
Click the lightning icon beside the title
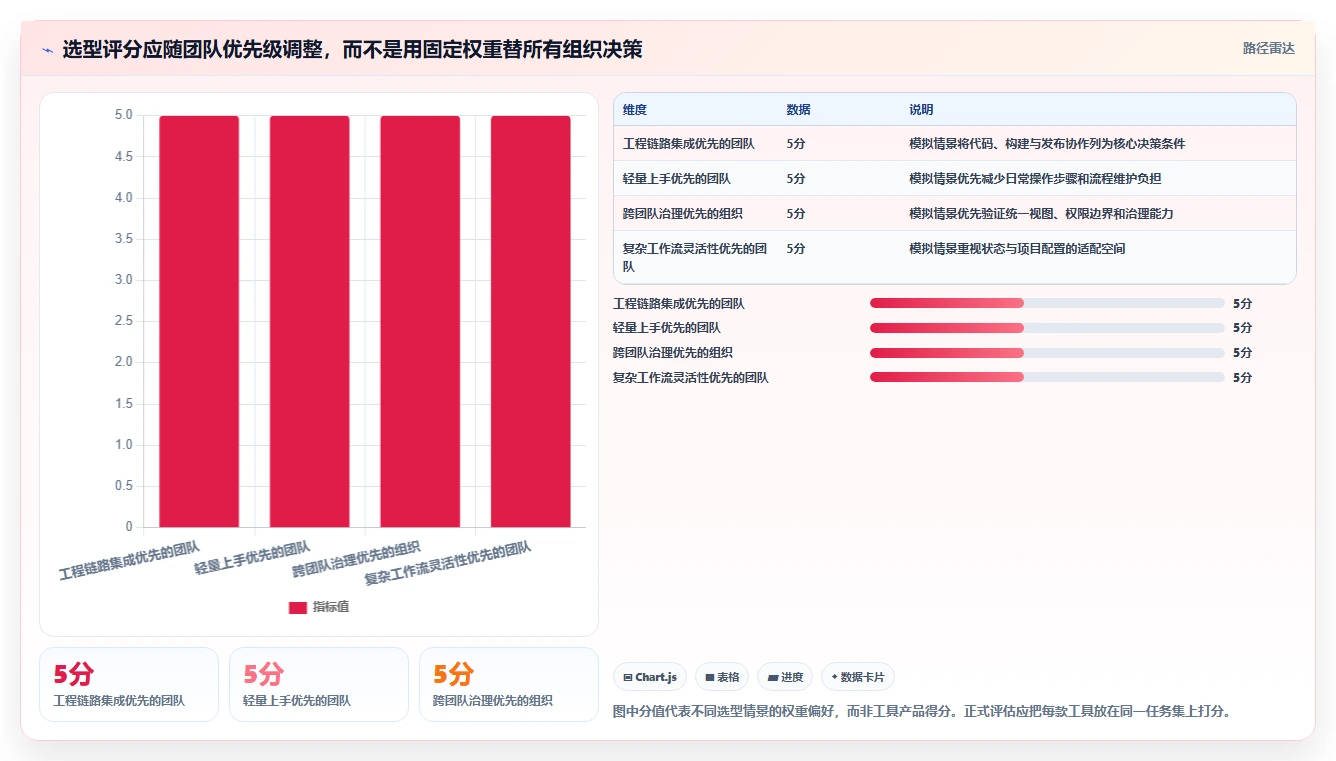(47, 49)
